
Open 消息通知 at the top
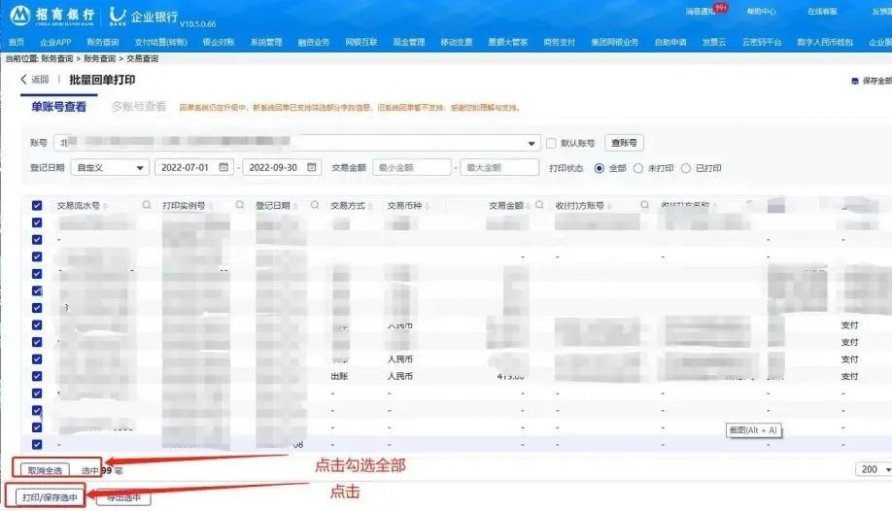point(700,11)
